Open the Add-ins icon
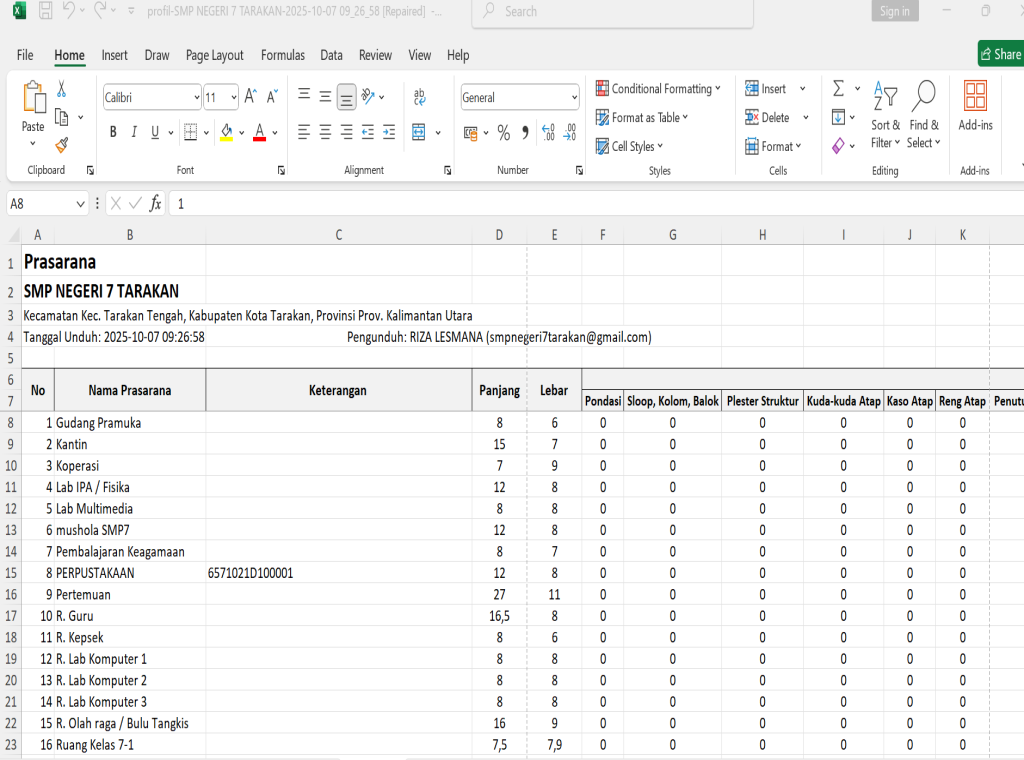This screenshot has width=1024, height=760. pyautogui.click(x=975, y=106)
